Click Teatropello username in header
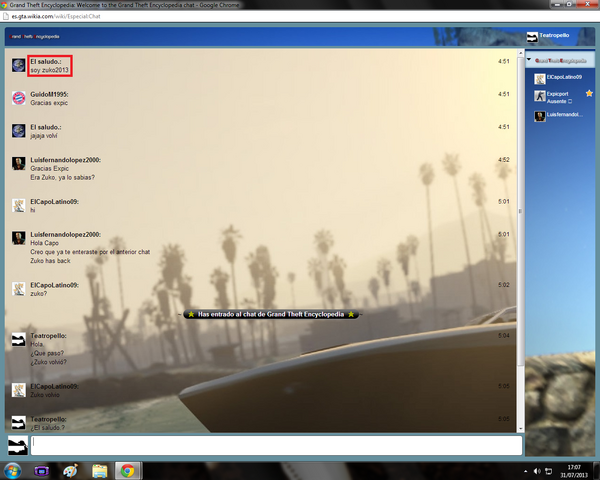 click(x=554, y=35)
